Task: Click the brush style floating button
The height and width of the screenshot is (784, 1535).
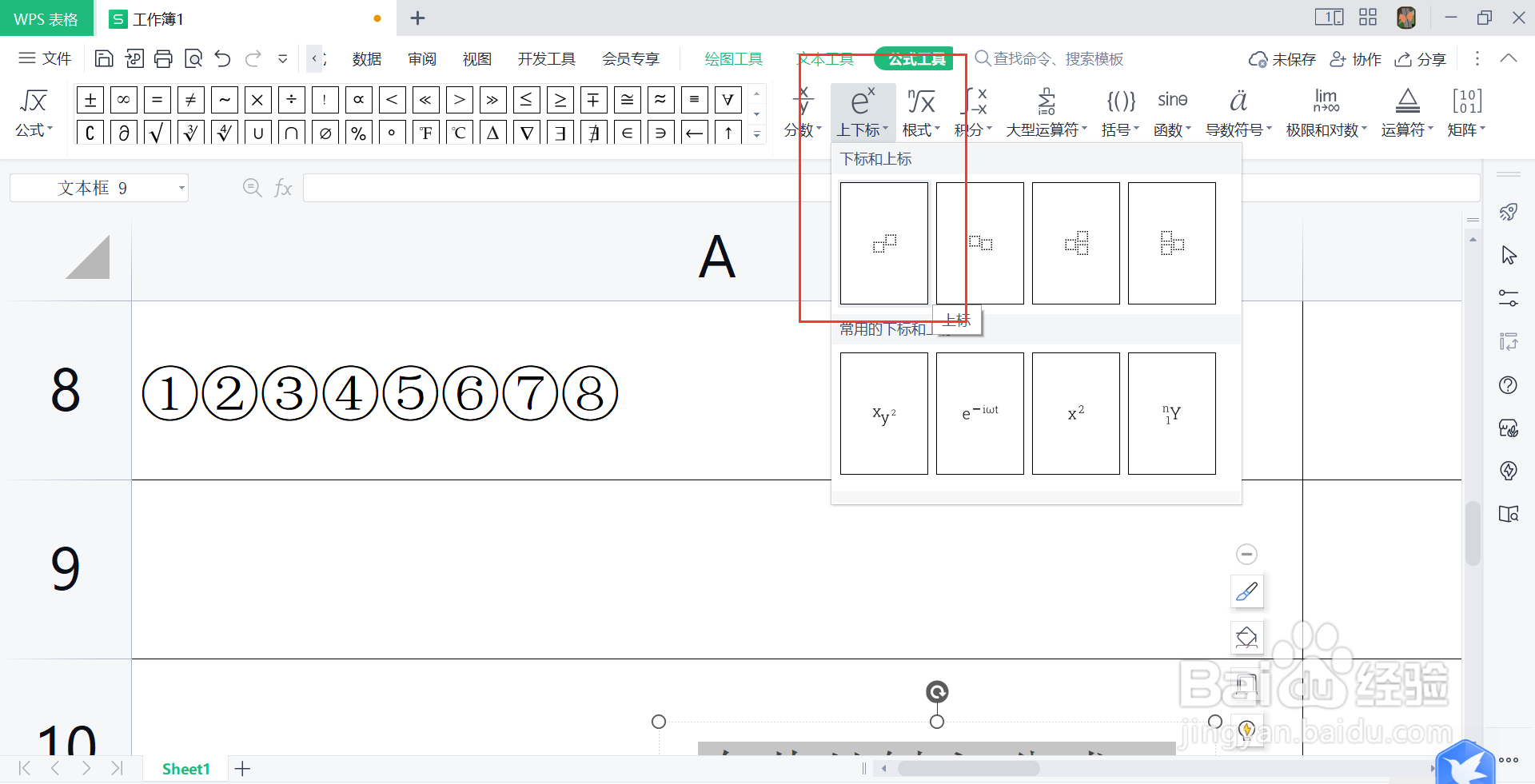Action: (x=1246, y=591)
